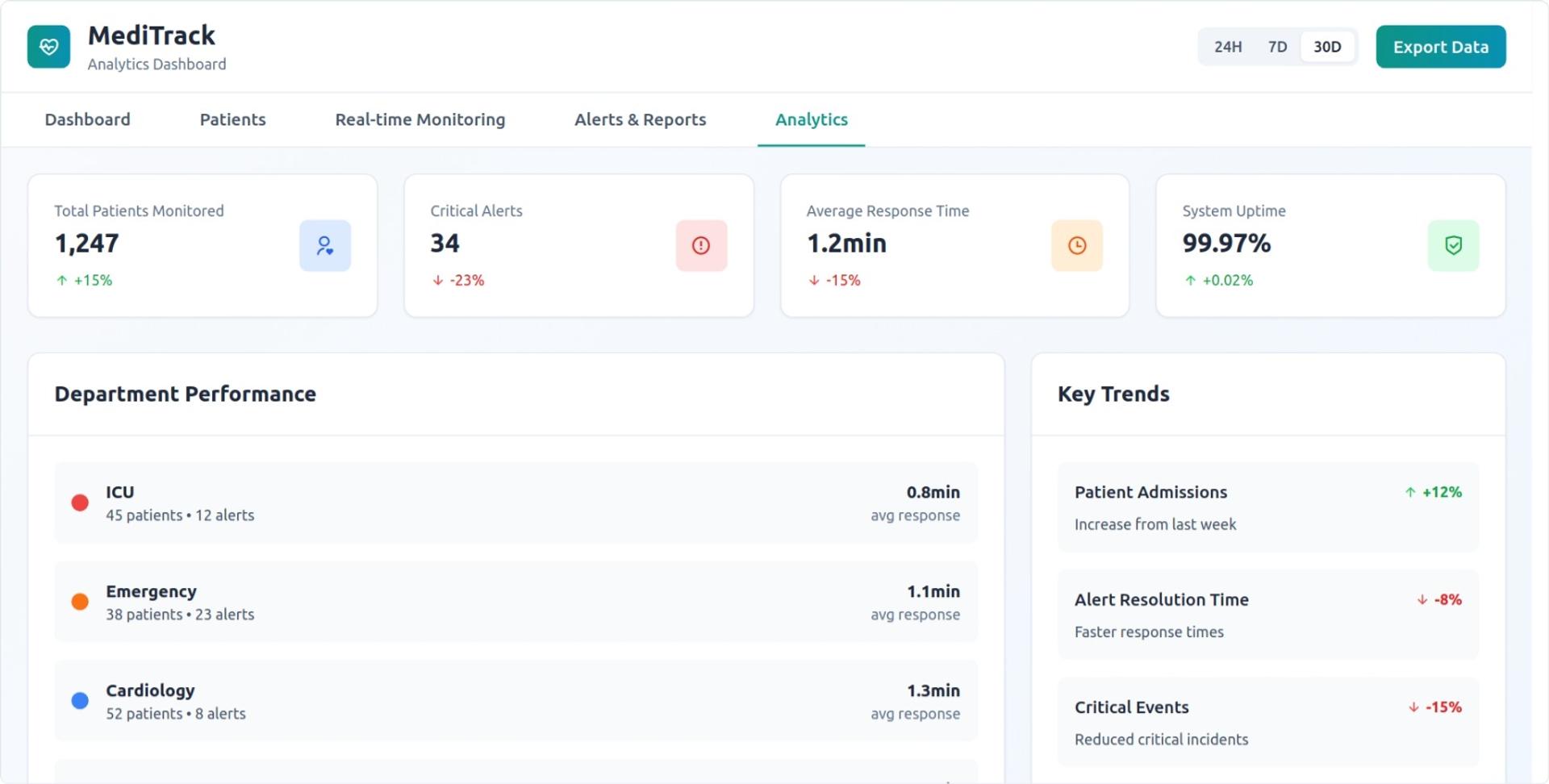The image size is (1549, 784).
Task: Click the clock icon in Average Response Time card
Action: [x=1077, y=245]
